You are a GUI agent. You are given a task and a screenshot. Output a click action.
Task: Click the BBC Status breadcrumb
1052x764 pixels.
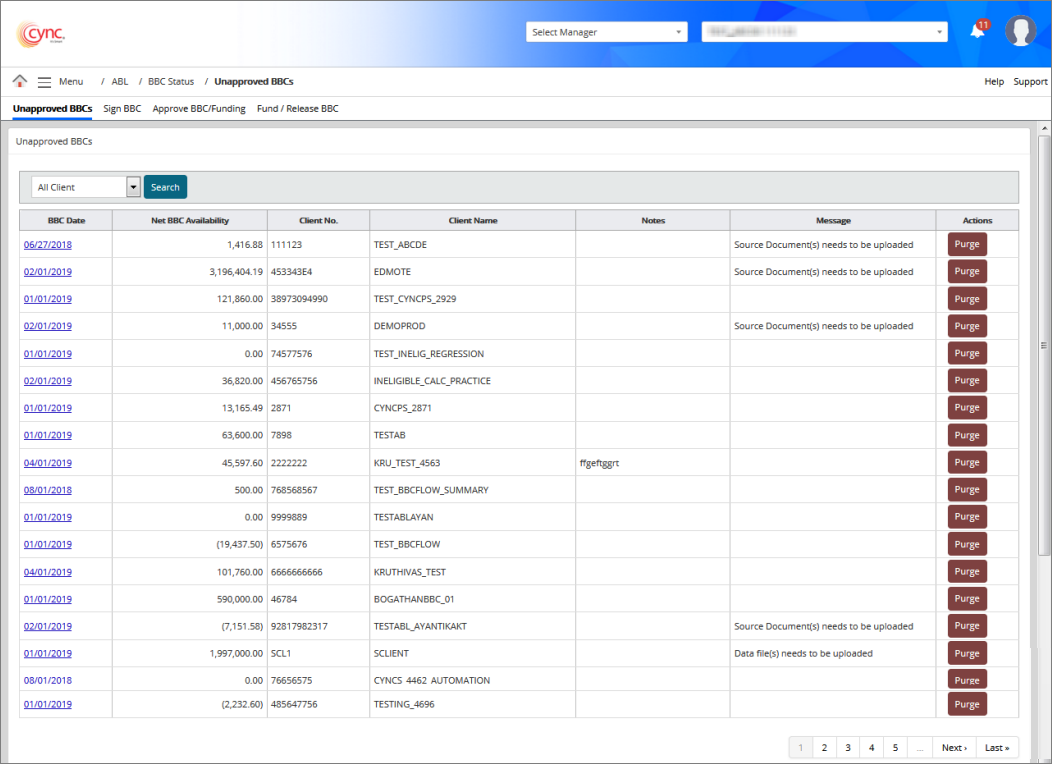[x=171, y=82]
